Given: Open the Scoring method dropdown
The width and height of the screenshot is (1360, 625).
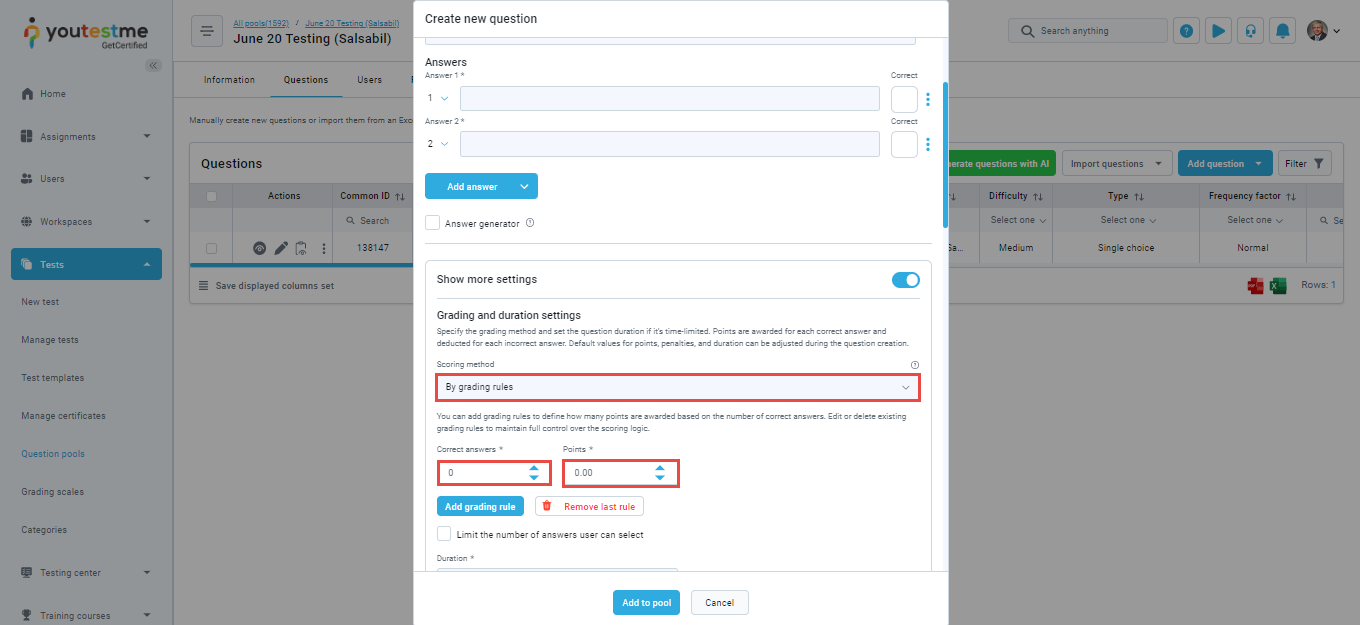Looking at the screenshot, I should coord(678,387).
